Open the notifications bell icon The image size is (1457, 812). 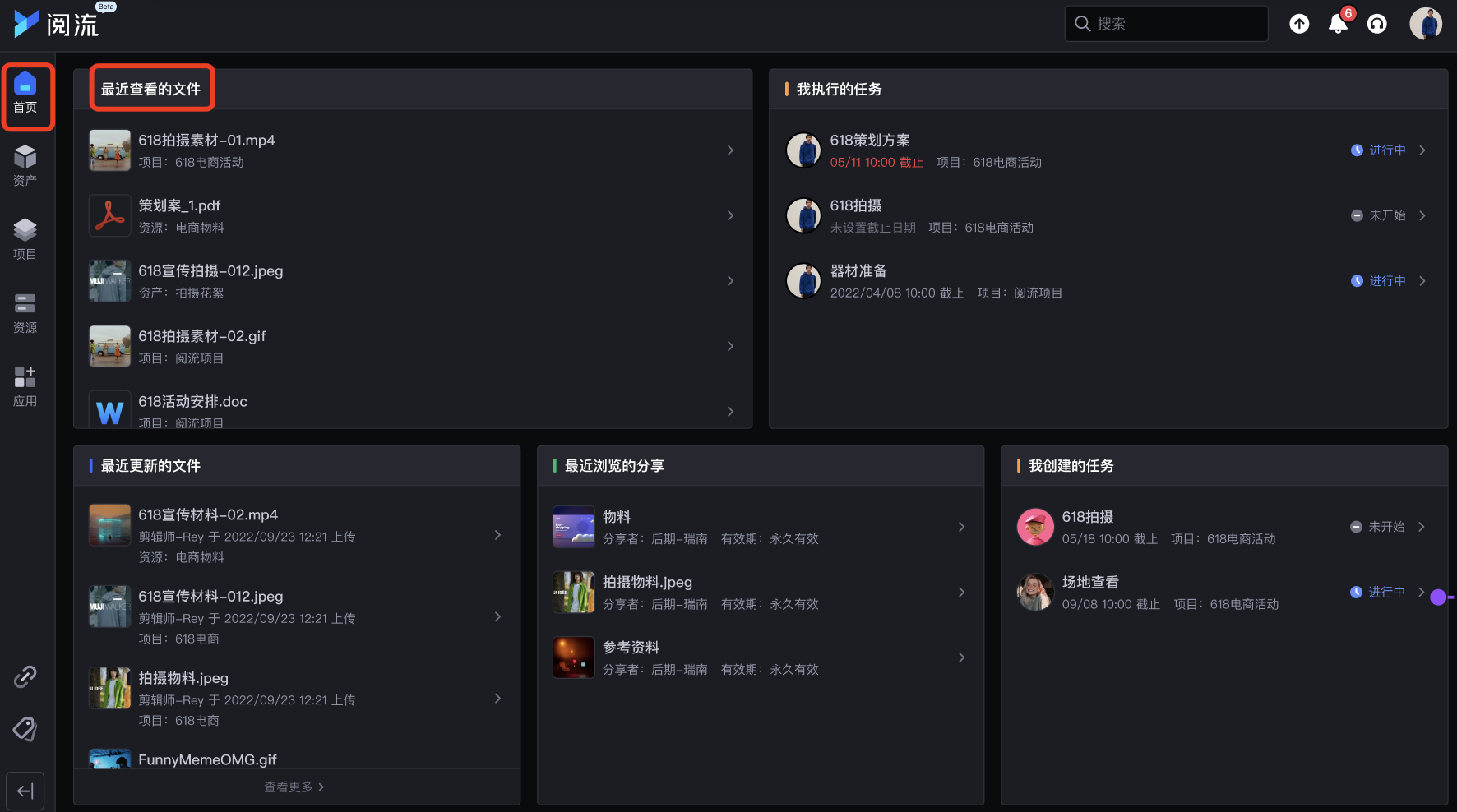coord(1338,24)
